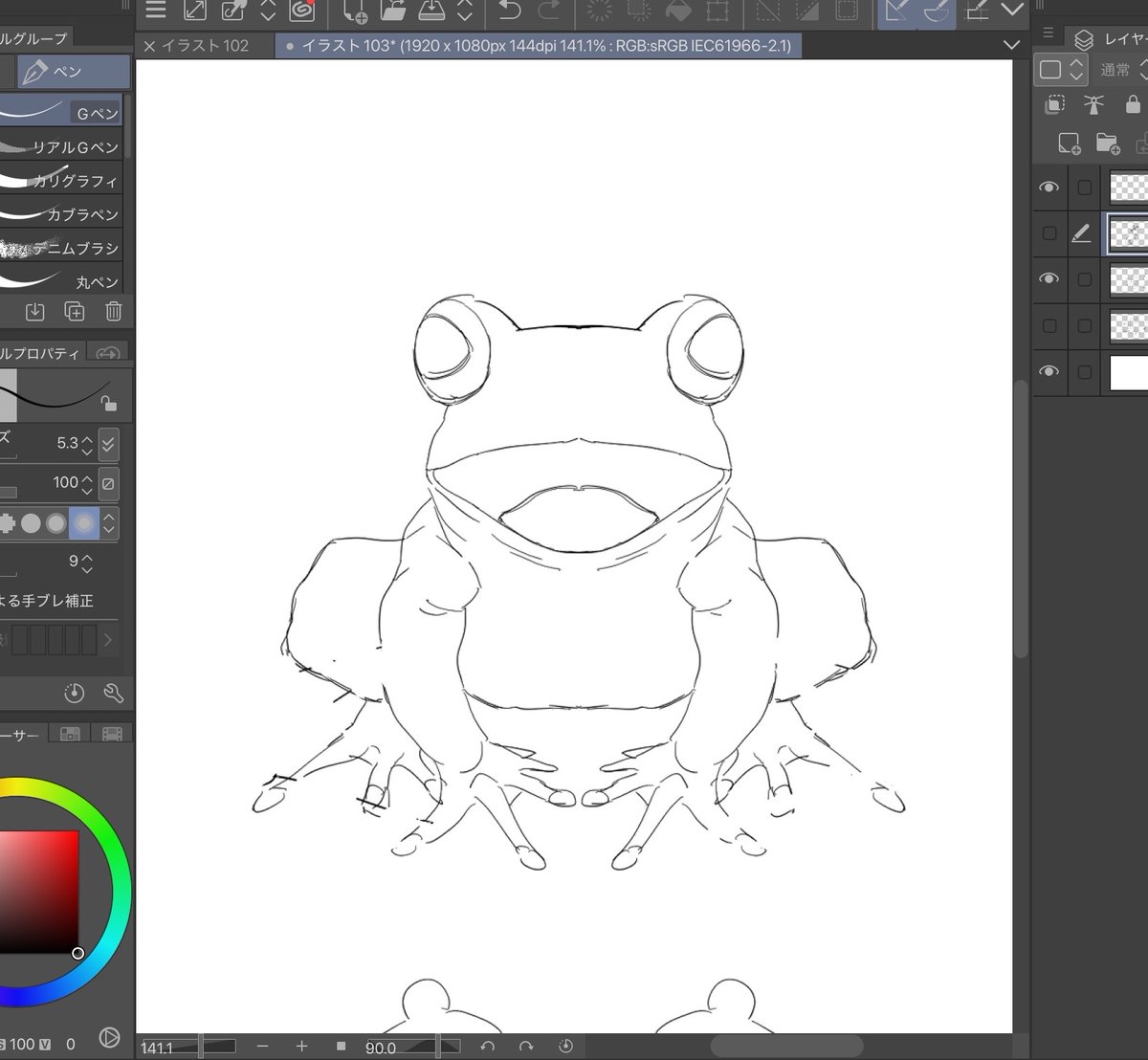Select the リアルGペン sub tool
This screenshot has height=1060, width=1148.
tap(60, 146)
